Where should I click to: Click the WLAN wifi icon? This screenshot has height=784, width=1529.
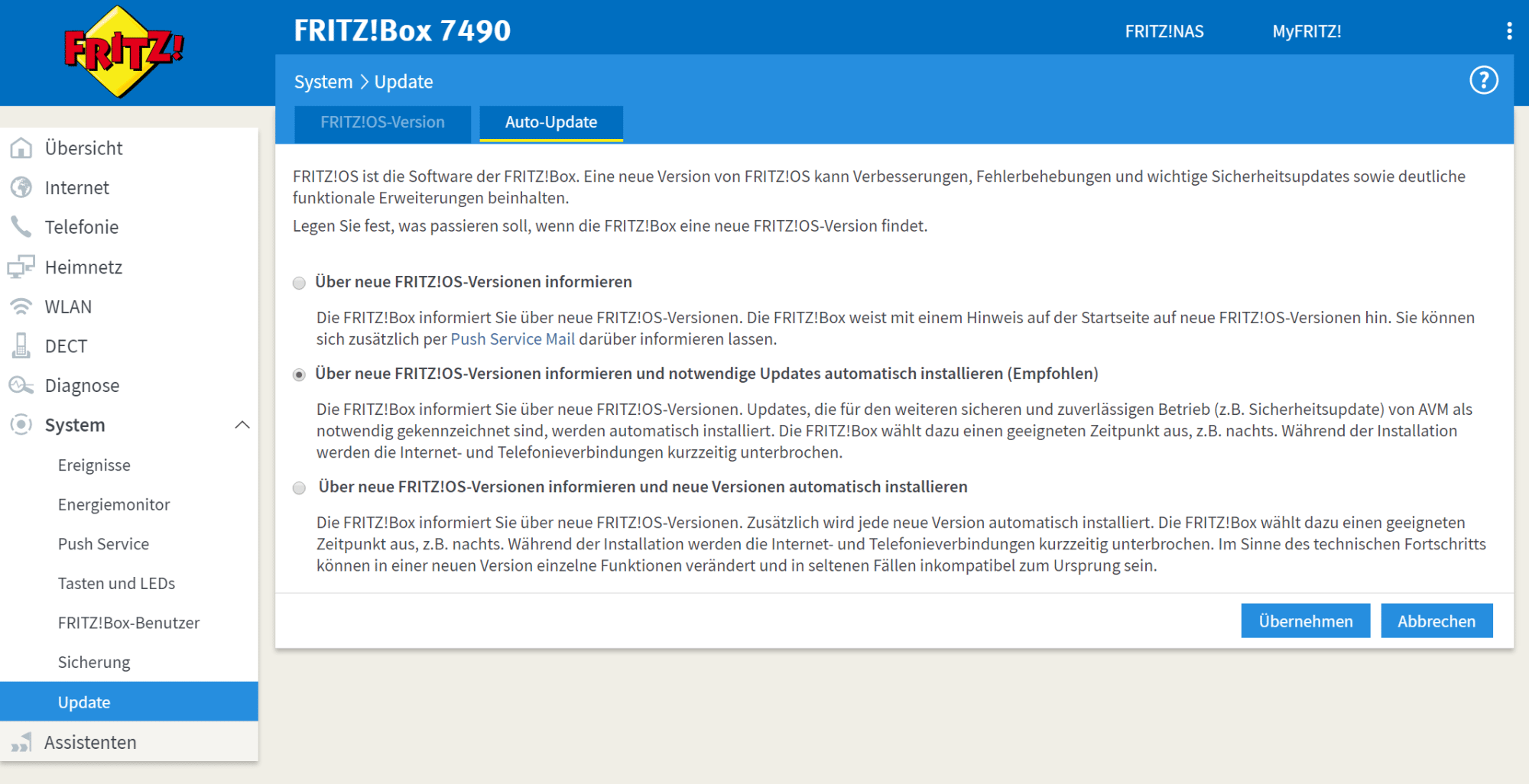coord(21,306)
